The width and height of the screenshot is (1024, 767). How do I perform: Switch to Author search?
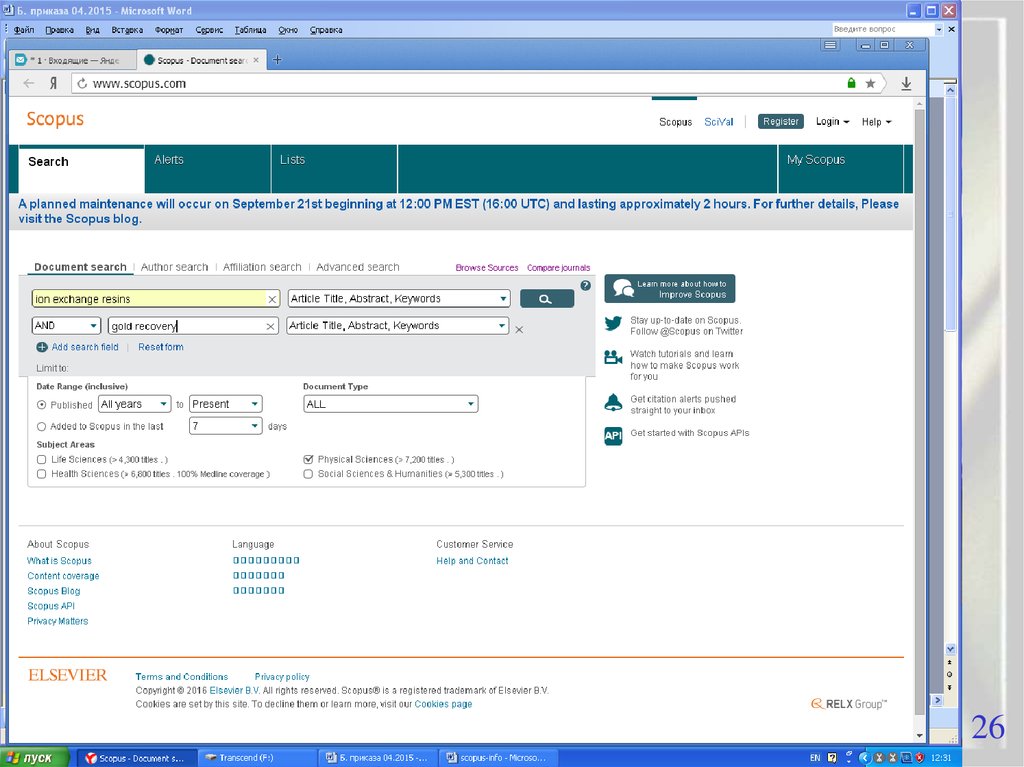tap(174, 267)
